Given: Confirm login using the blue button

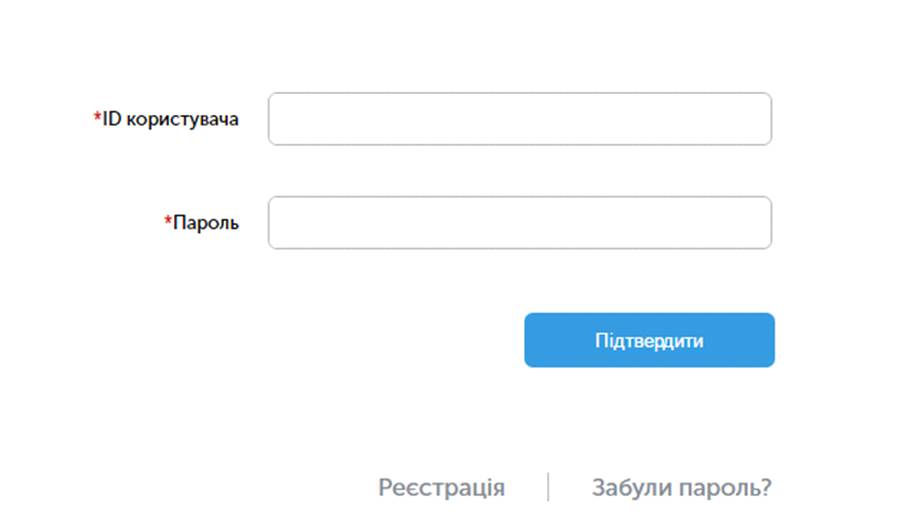Looking at the screenshot, I should pos(649,340).
